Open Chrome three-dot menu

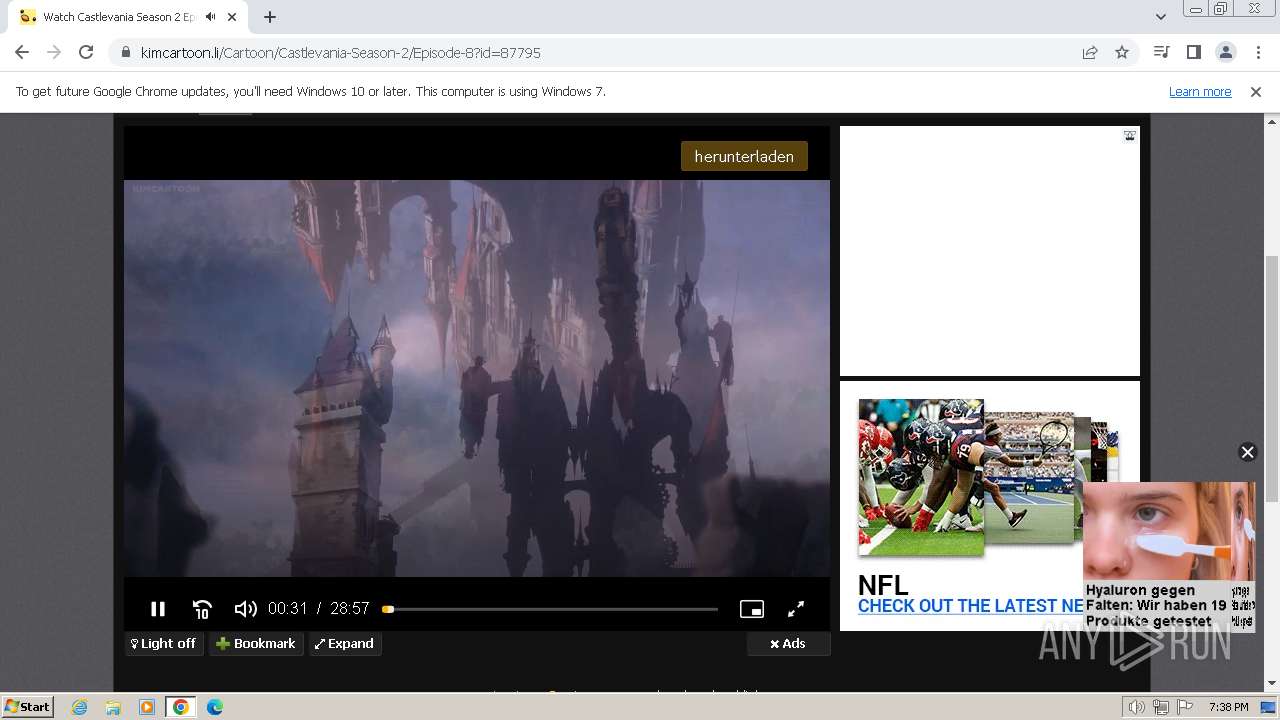[1258, 53]
